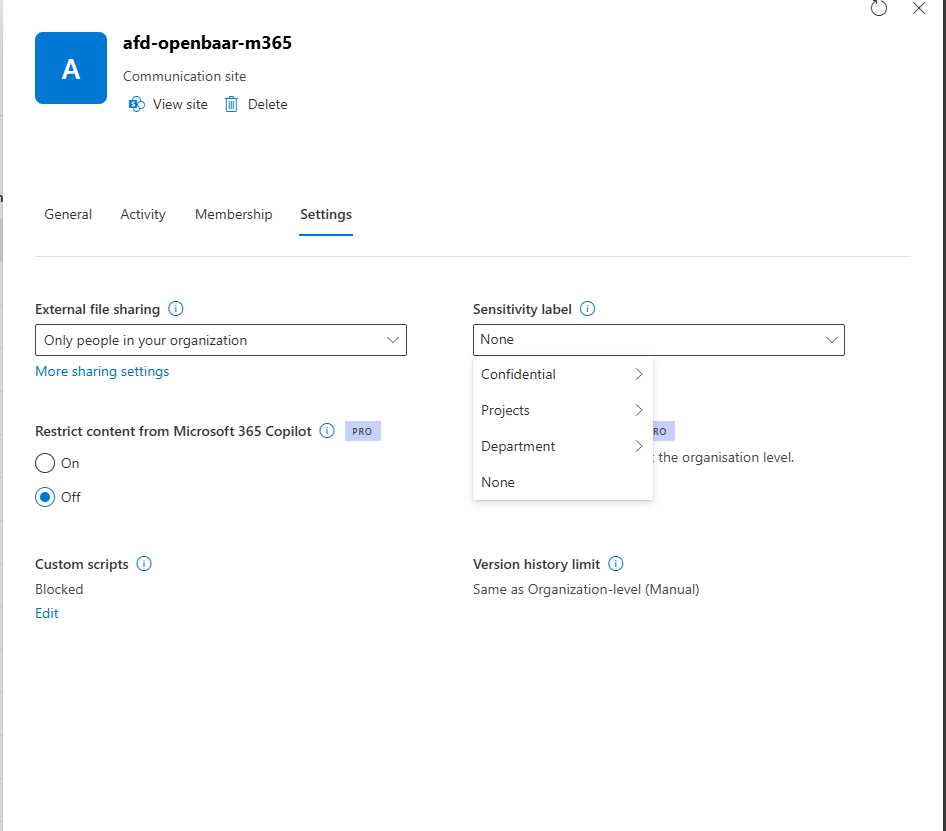Select the Settings tab
The height and width of the screenshot is (831, 946).
click(x=326, y=214)
